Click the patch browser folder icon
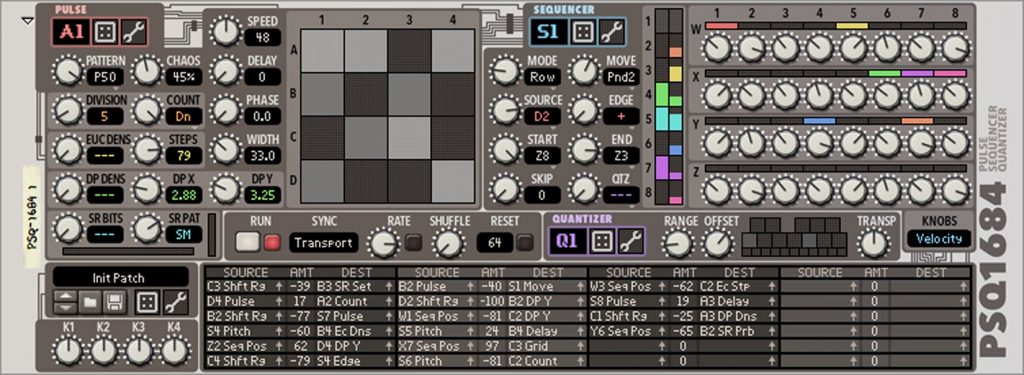This screenshot has height=375, width=1024. click(89, 302)
